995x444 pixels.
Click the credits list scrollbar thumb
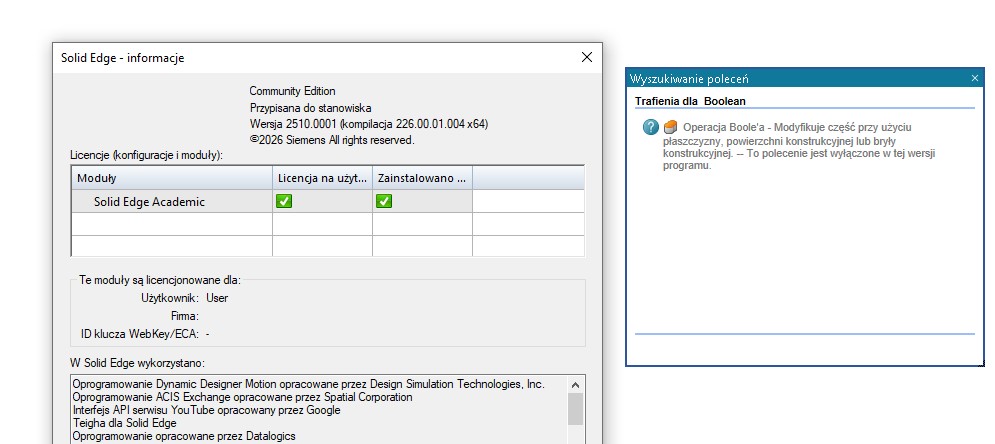tap(576, 409)
